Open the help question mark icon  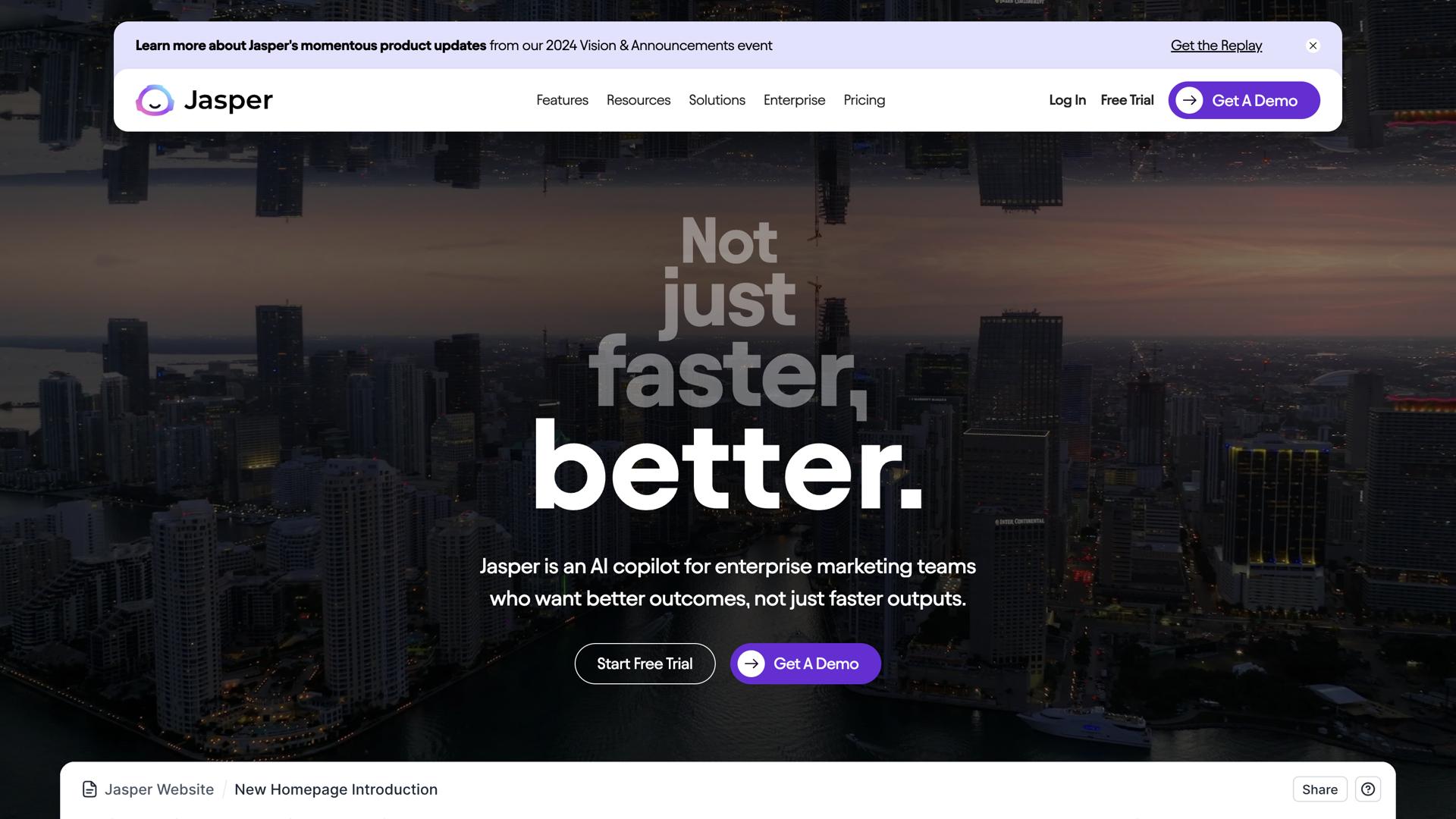pyautogui.click(x=1367, y=789)
